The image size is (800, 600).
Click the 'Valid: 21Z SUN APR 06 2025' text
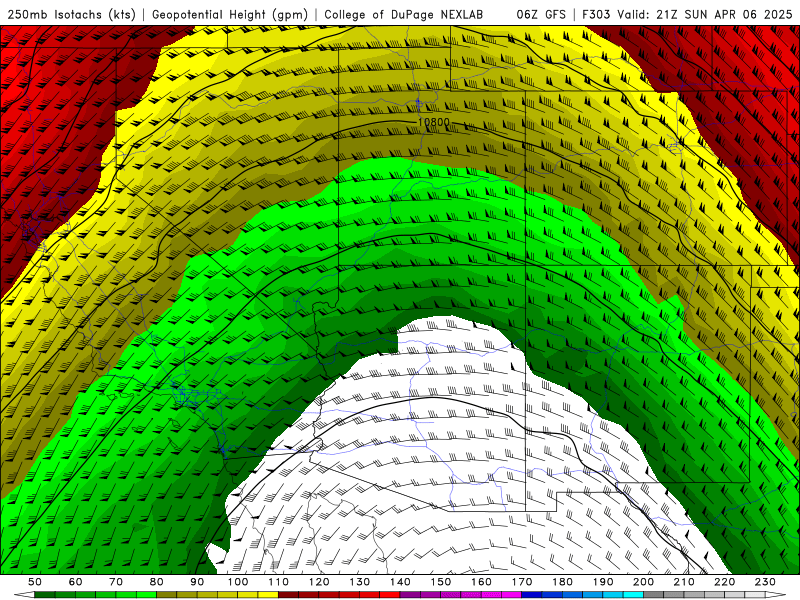tap(705, 14)
